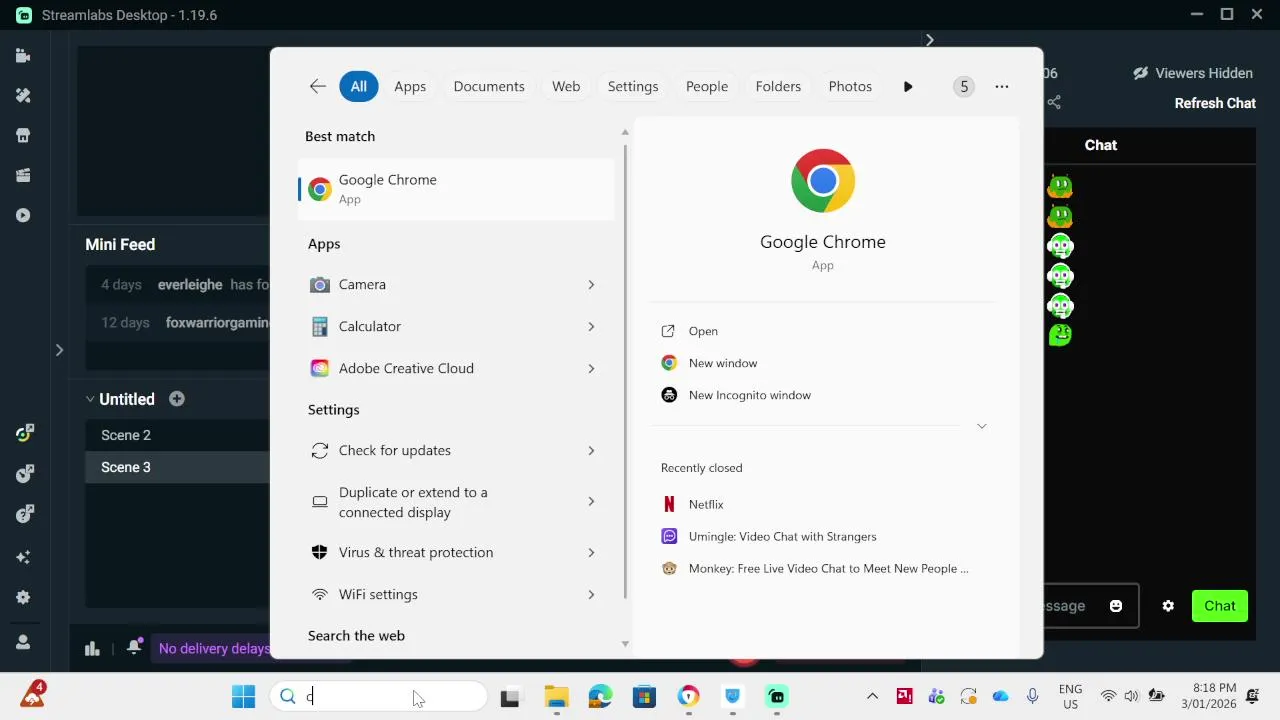Open File Explorer from the taskbar
This screenshot has height=720, width=1280.
[x=556, y=697]
